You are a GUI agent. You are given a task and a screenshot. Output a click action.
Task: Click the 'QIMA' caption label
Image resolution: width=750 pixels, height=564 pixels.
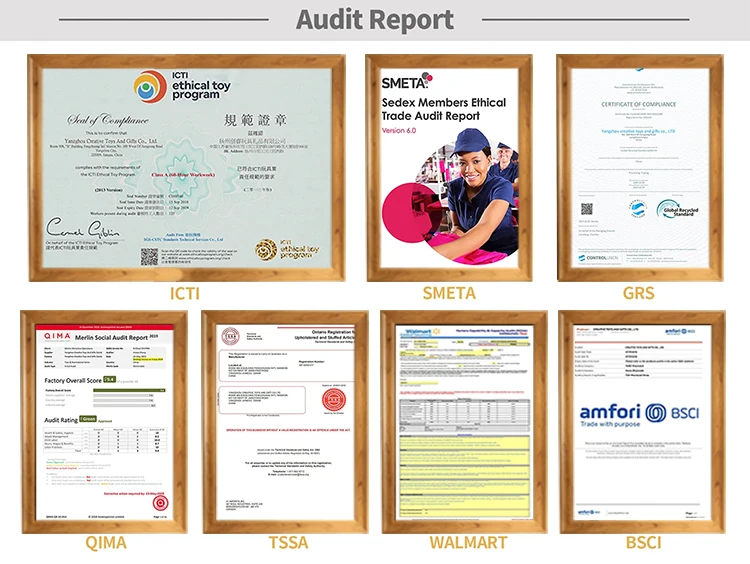[x=106, y=543]
